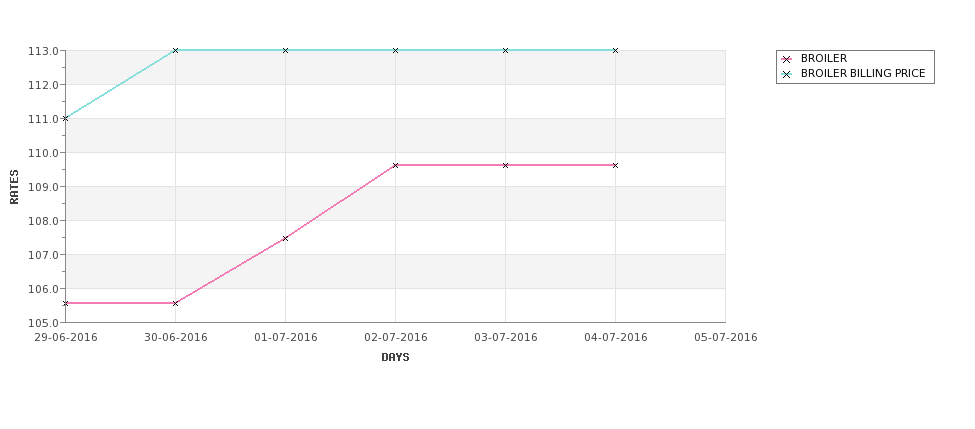
Task: Click BROILER marker on 01-07-2016
Action: (x=285, y=238)
